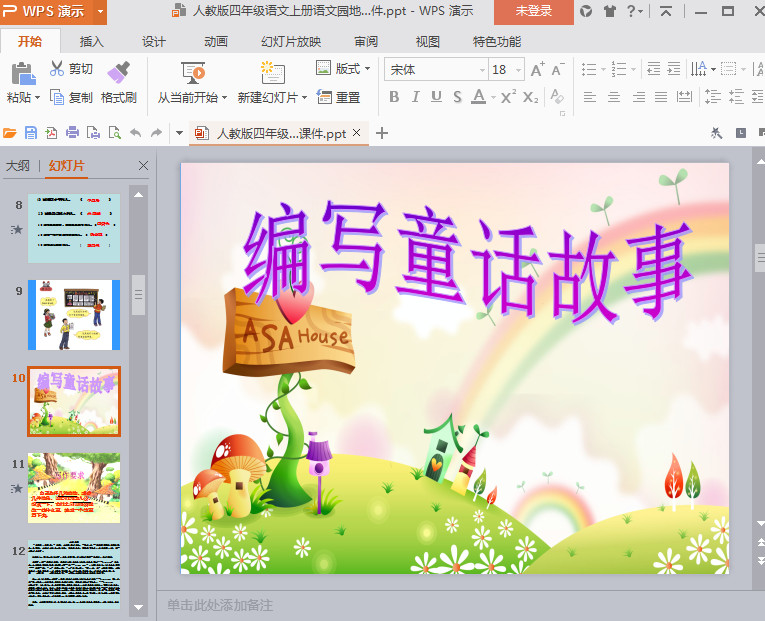Viewport: 765px width, 621px height.
Task: Increase indent level icon
Action: [x=674, y=69]
